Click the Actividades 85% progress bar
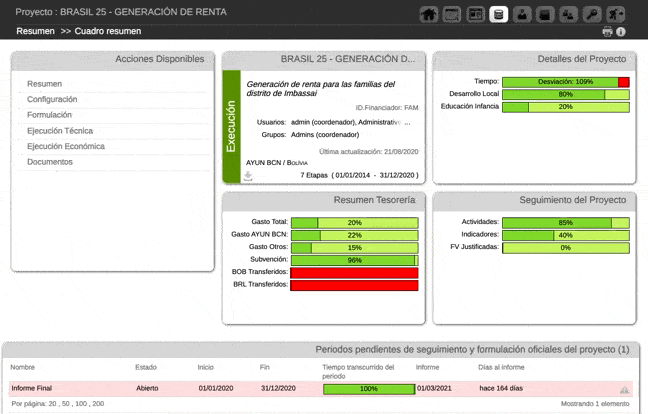The image size is (648, 414). coord(565,222)
